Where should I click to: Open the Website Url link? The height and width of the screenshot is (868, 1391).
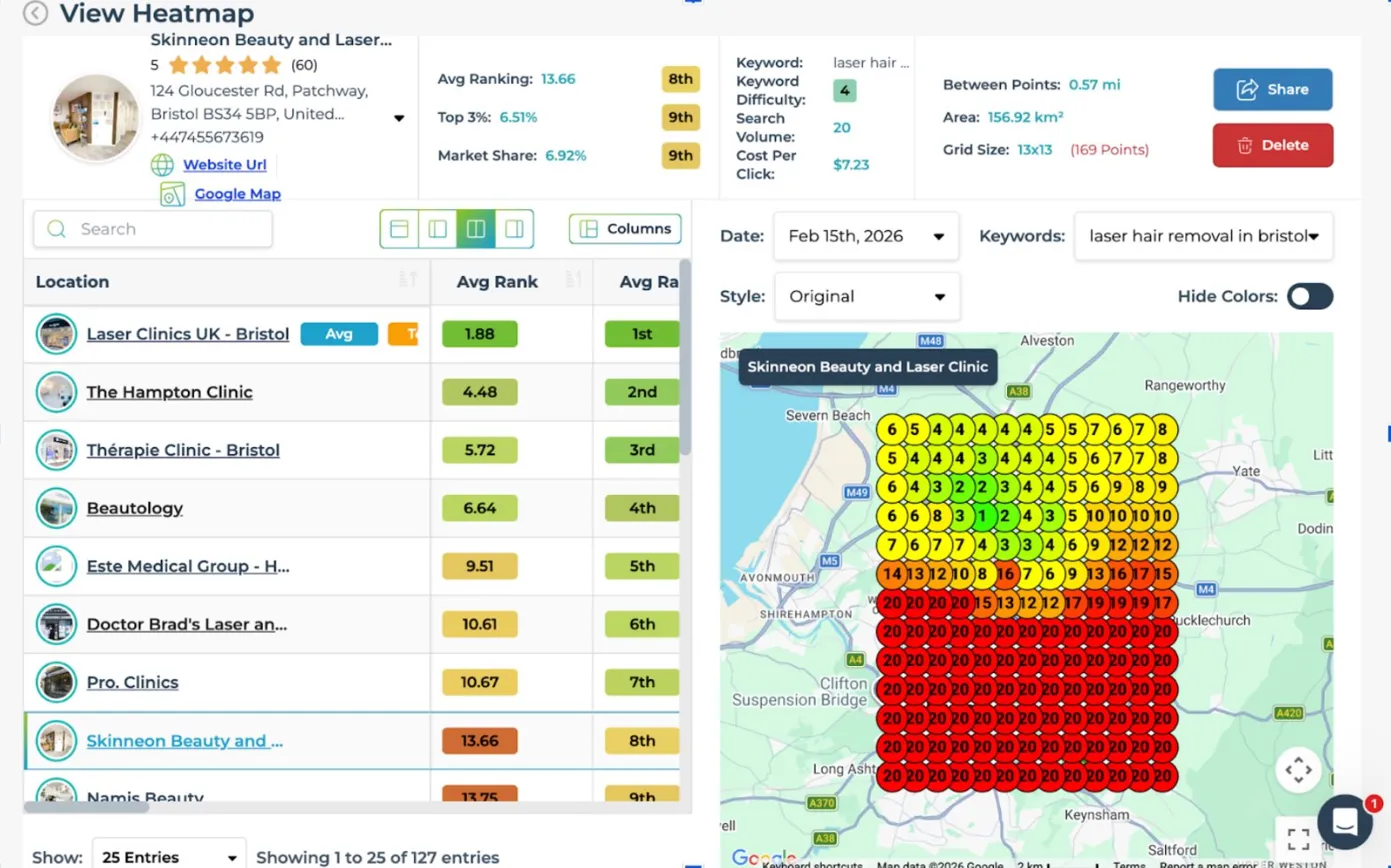pyautogui.click(x=224, y=165)
